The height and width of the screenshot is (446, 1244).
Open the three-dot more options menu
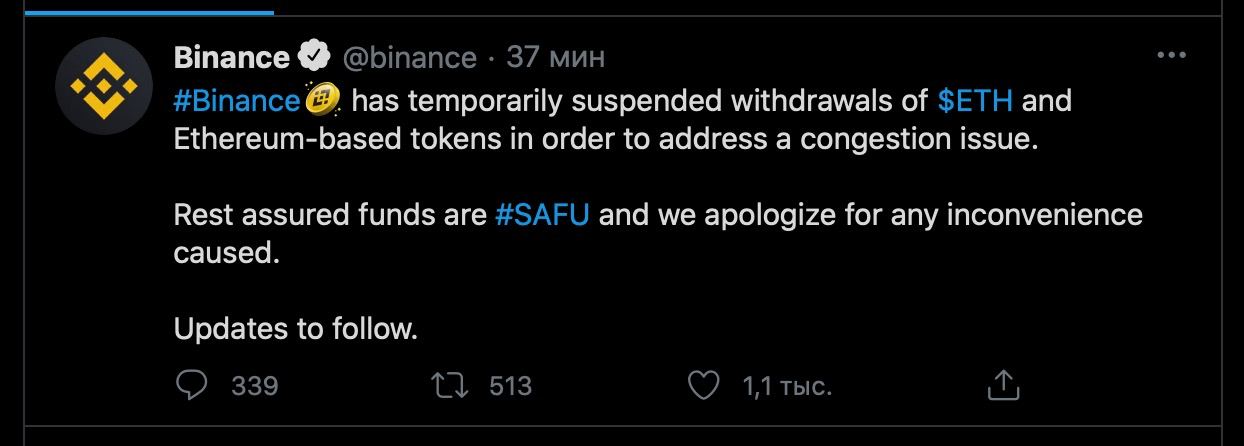point(1171,56)
